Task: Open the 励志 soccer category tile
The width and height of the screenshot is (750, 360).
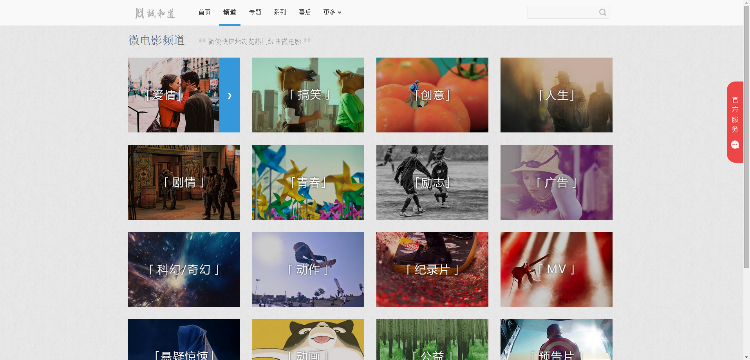Action: point(432,183)
